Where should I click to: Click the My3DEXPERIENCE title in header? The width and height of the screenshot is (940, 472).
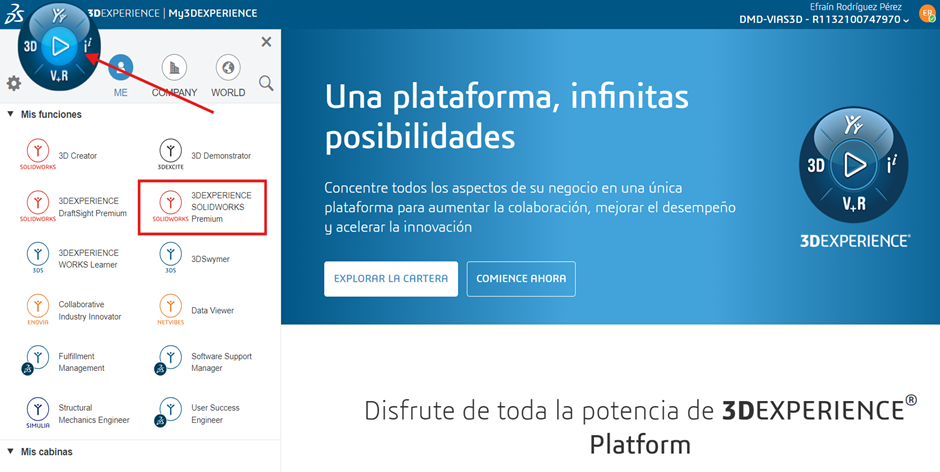[x=213, y=13]
